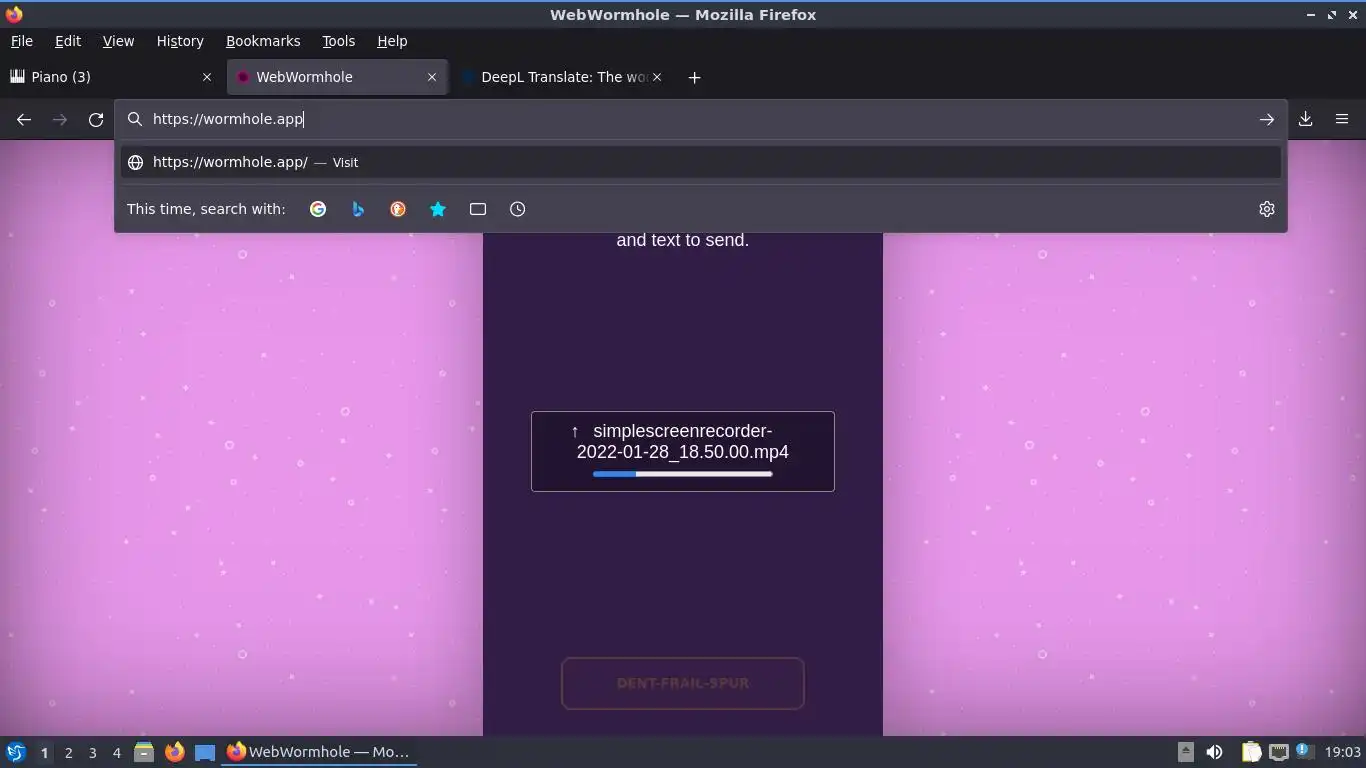Open the LXQt start menu
This screenshot has width=1366, height=768.
click(x=15, y=752)
